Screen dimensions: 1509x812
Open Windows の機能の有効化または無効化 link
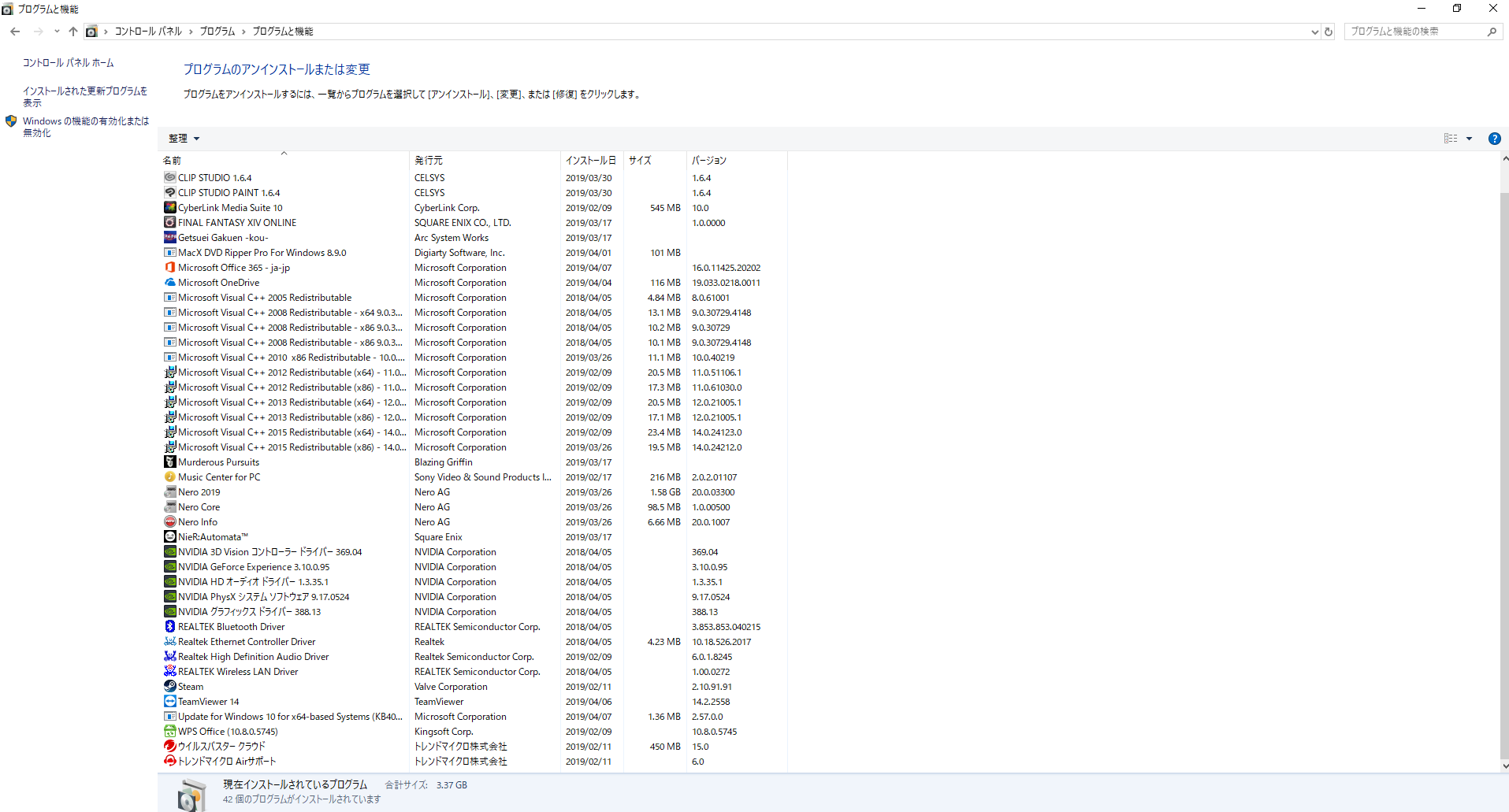point(86,127)
